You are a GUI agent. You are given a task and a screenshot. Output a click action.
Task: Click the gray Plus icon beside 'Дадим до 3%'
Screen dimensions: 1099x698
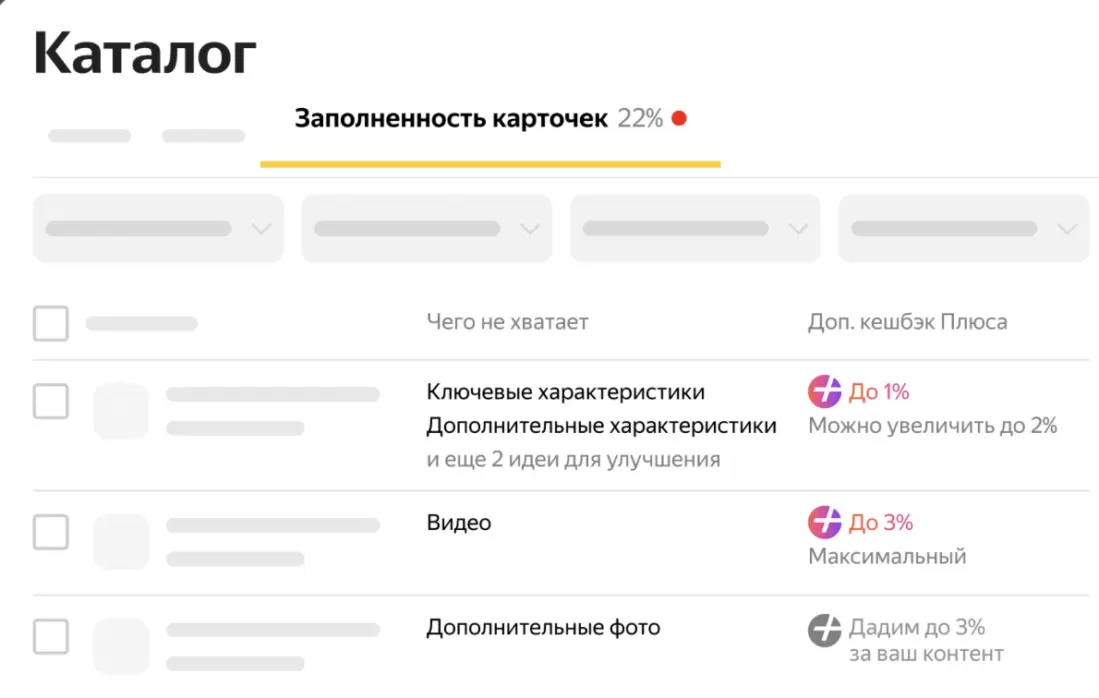[825, 629]
